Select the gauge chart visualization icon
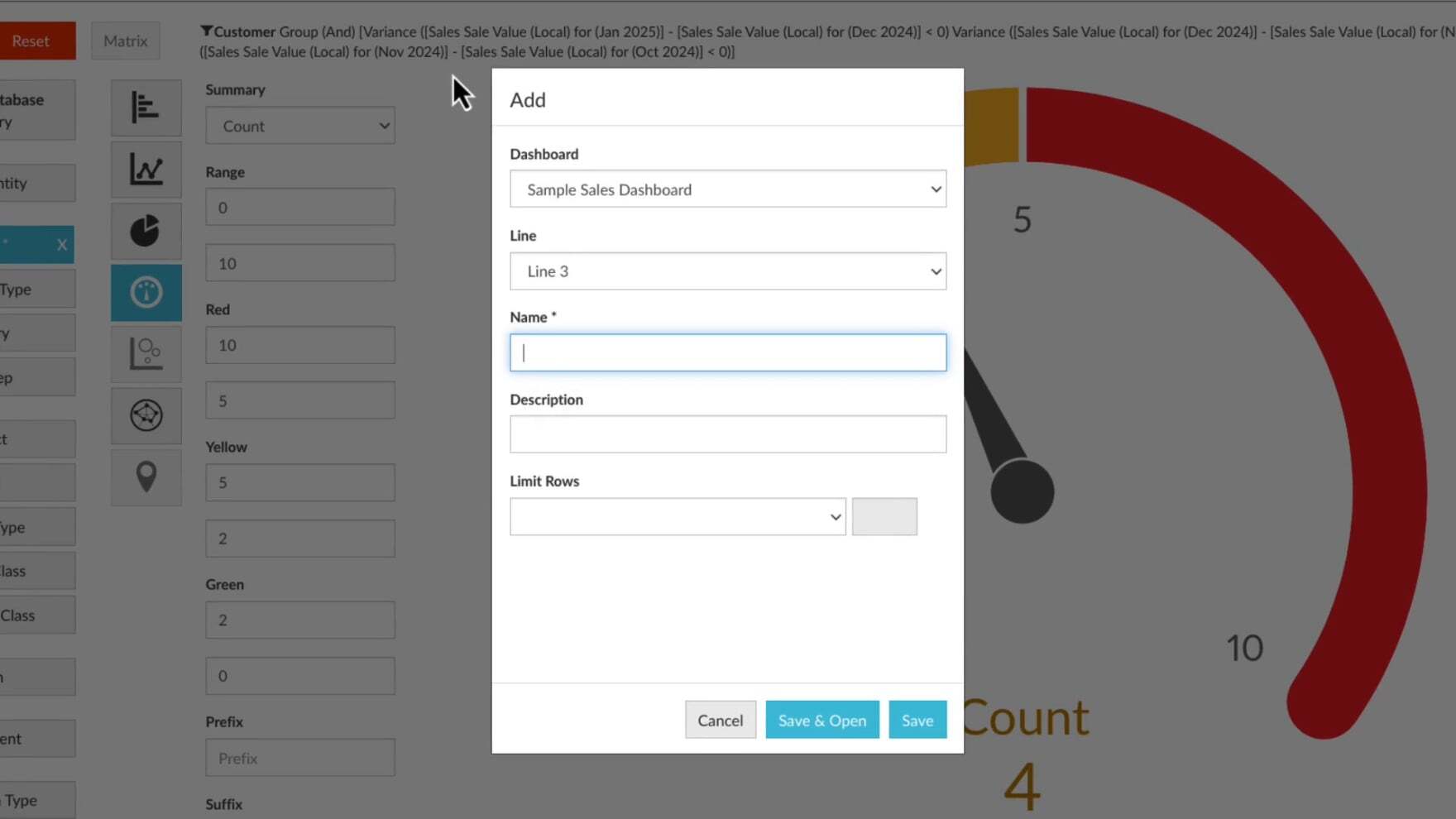The width and height of the screenshot is (1456, 819). tap(146, 292)
